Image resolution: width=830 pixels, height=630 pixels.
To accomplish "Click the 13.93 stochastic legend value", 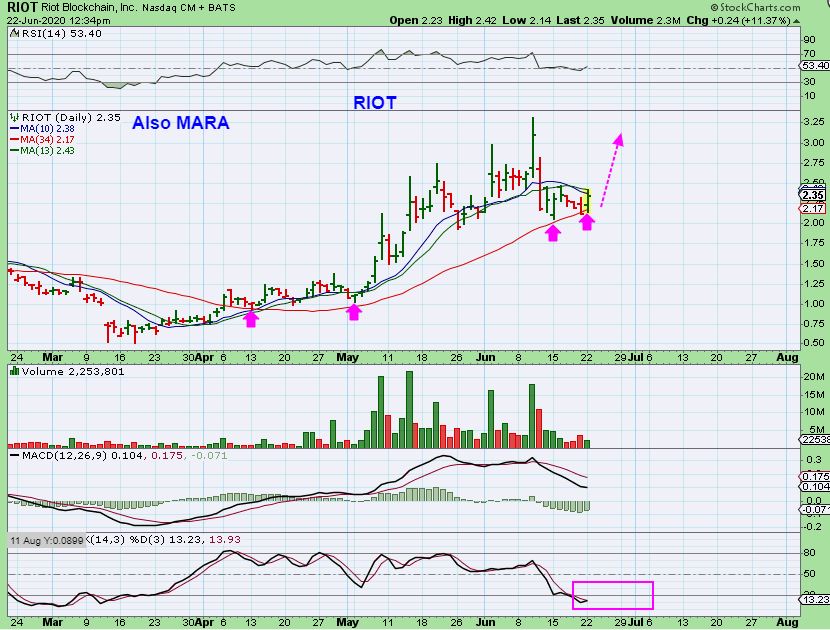I will point(225,539).
